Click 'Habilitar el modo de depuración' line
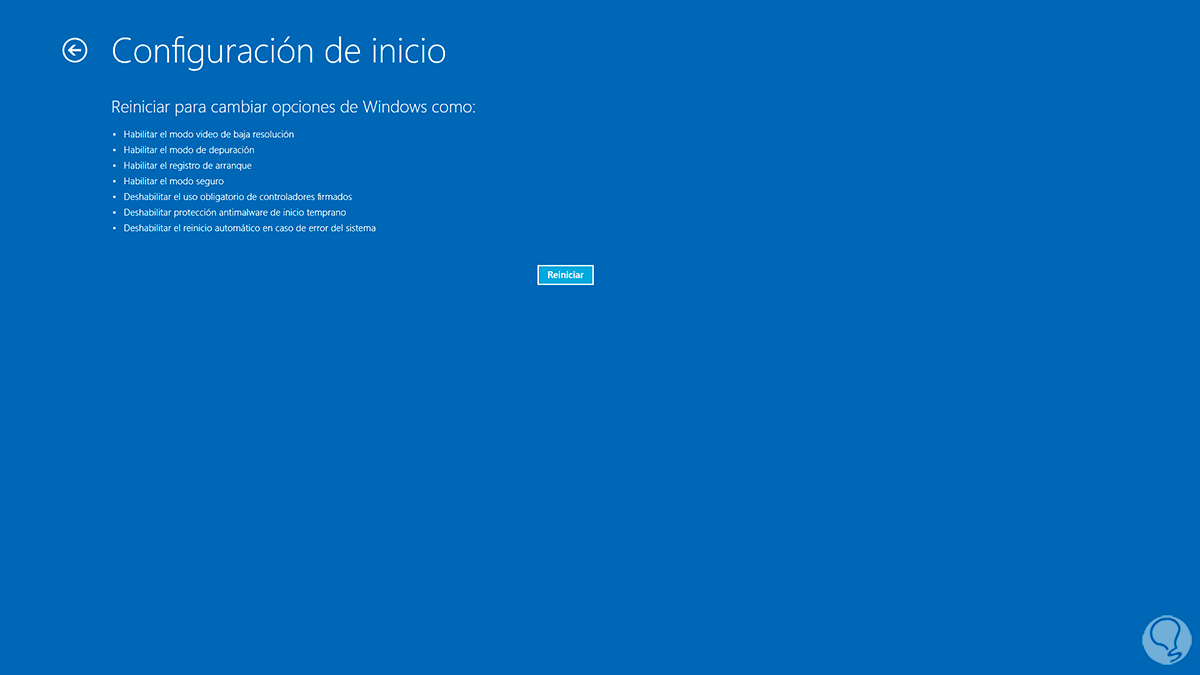Image resolution: width=1200 pixels, height=675 pixels. [189, 150]
